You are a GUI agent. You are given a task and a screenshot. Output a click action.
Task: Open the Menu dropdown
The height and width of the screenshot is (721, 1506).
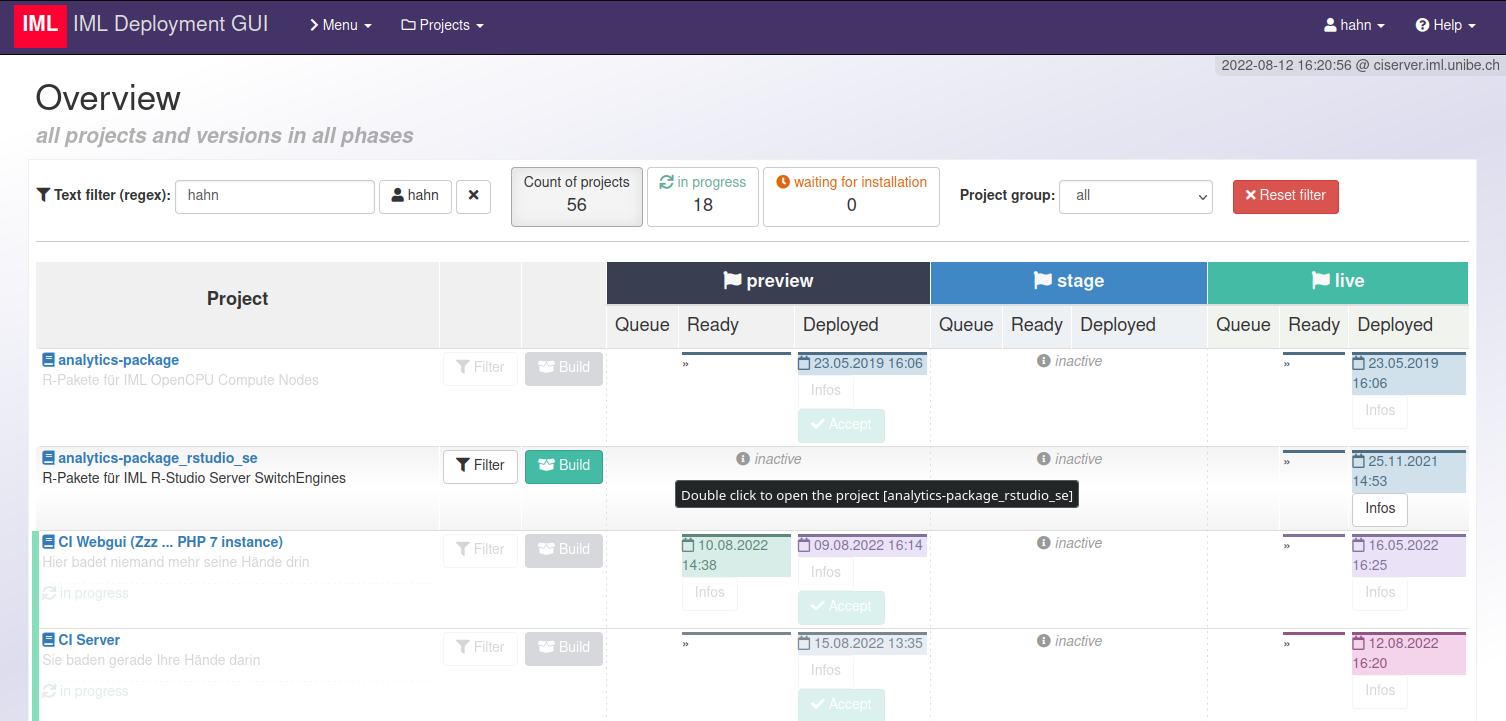(x=340, y=25)
